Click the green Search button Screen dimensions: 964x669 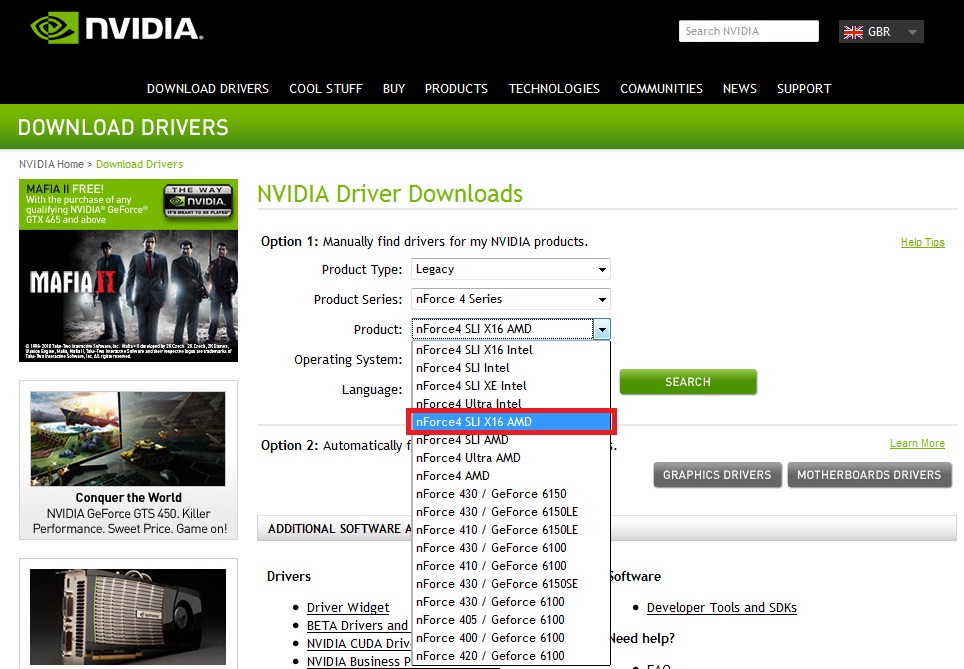click(688, 382)
